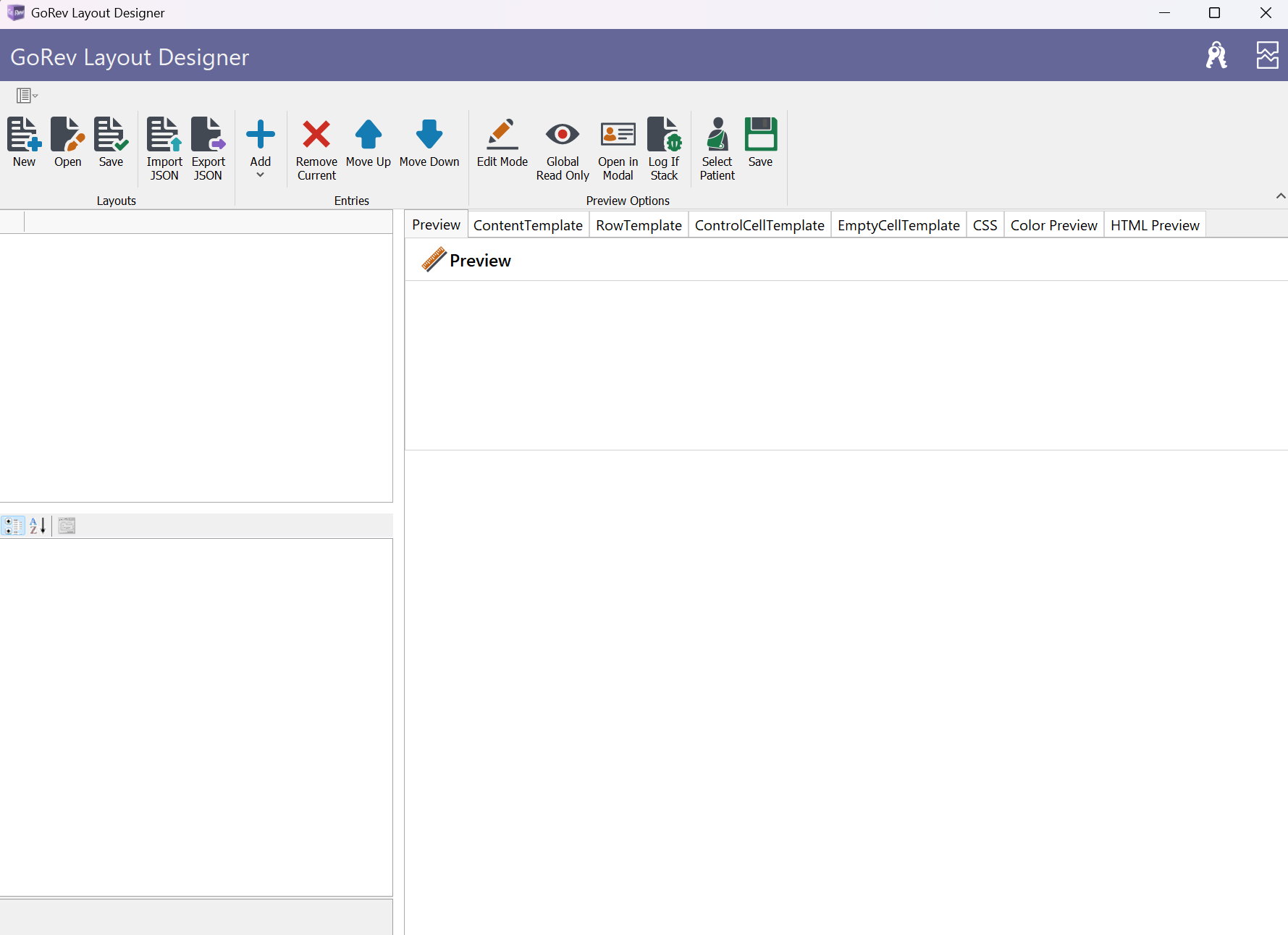Viewport: 1288px width, 935px height.
Task: Open the Color Preview tab
Action: (x=1053, y=225)
